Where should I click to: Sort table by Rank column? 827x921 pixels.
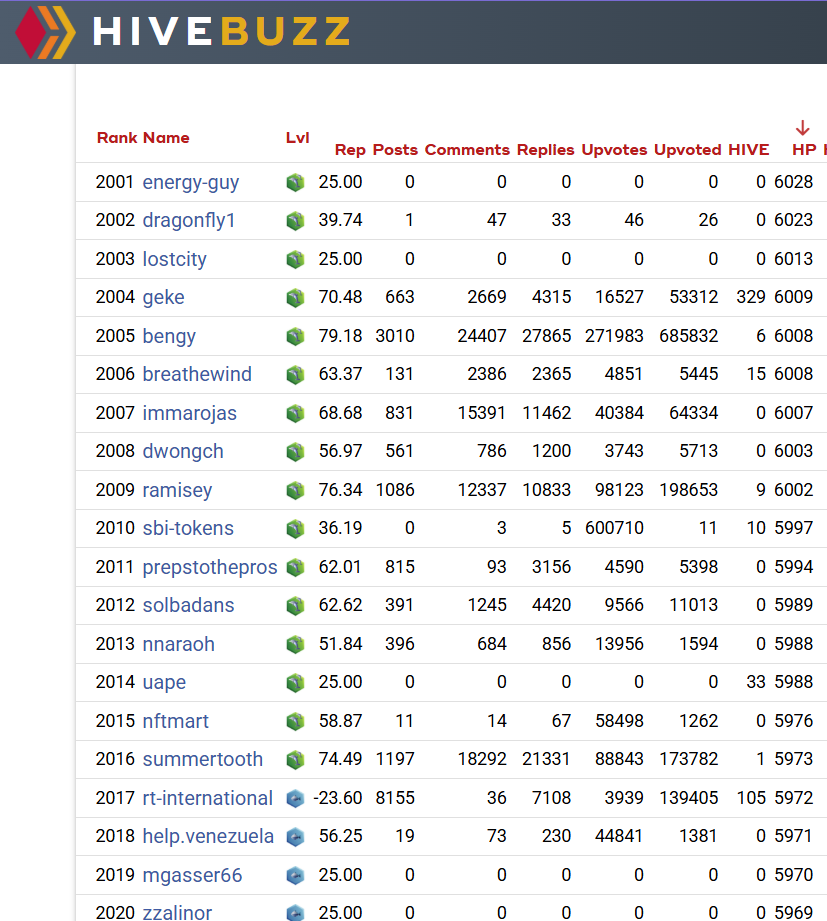pyautogui.click(x=117, y=138)
